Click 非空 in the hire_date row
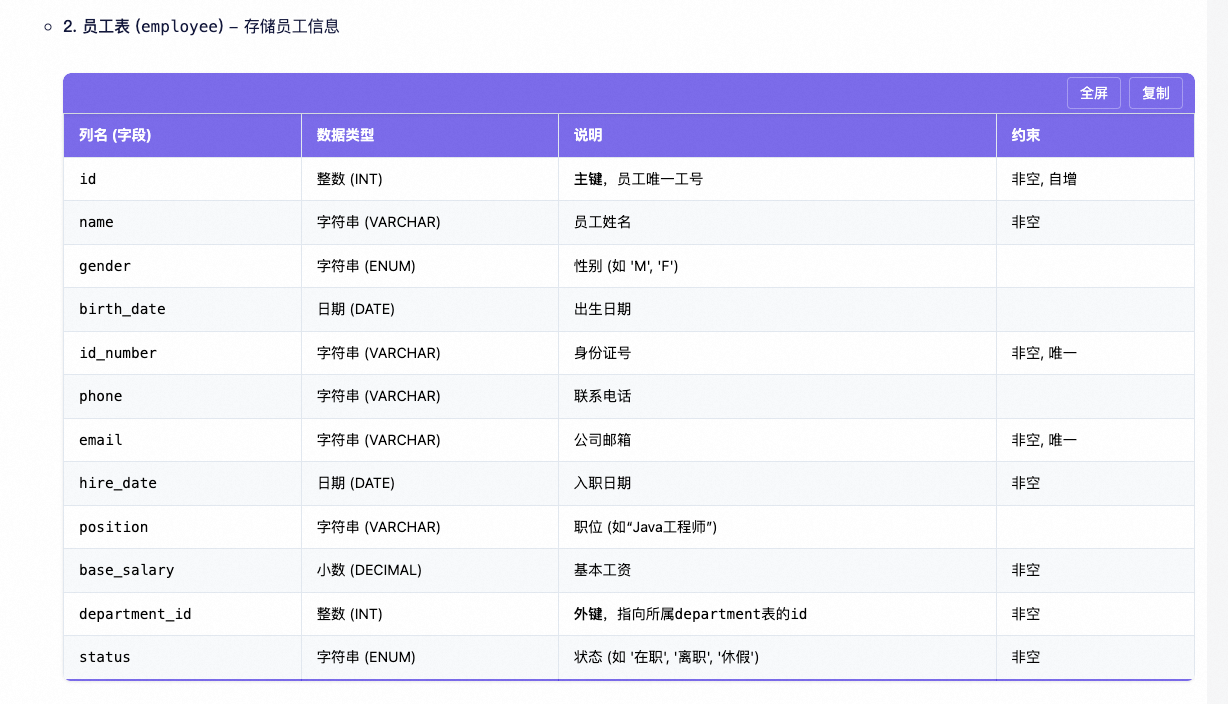The image size is (1228, 704). coord(1095,483)
